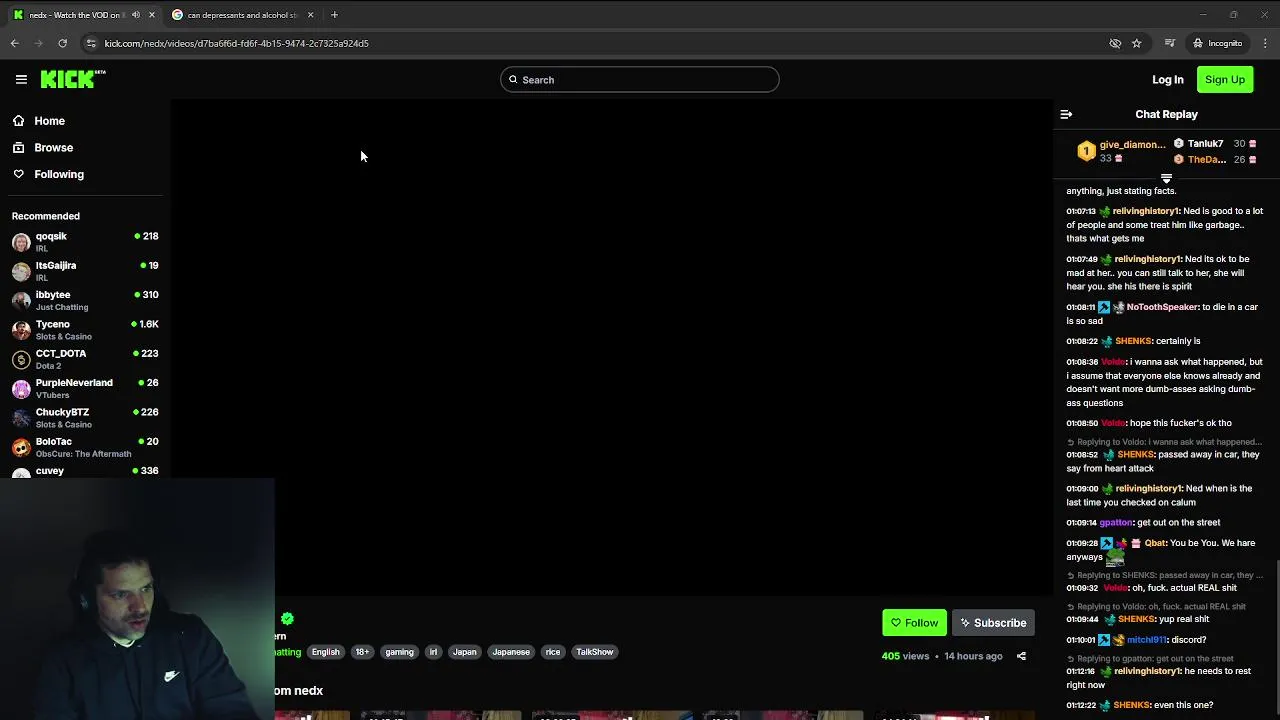Click the share icon beside 14 hours ago
This screenshot has width=1280, height=720.
click(x=1021, y=656)
